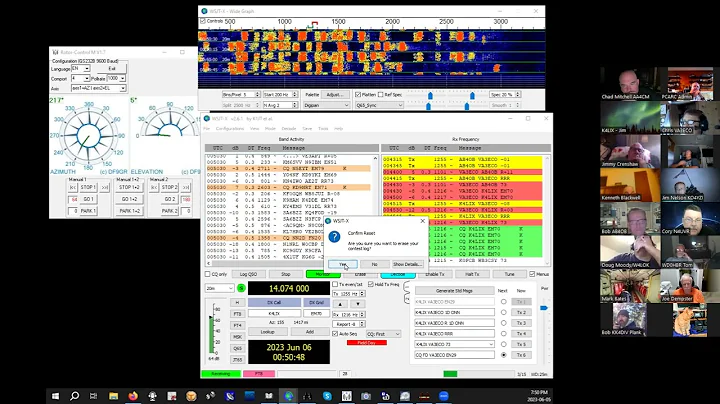Viewport: 720px width, 404px height.
Task: Toggle the Hold Tx Freq checkbox
Action: pyautogui.click(x=371, y=285)
